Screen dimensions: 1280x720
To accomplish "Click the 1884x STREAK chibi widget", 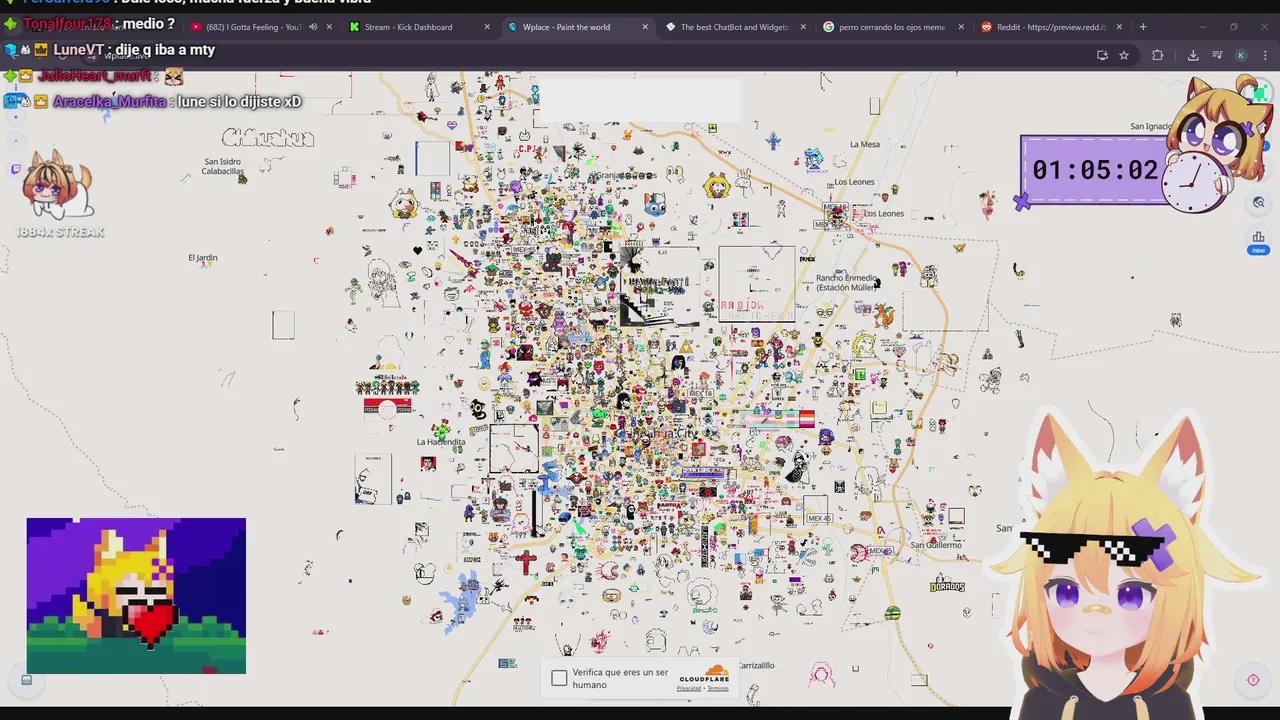I will [60, 195].
